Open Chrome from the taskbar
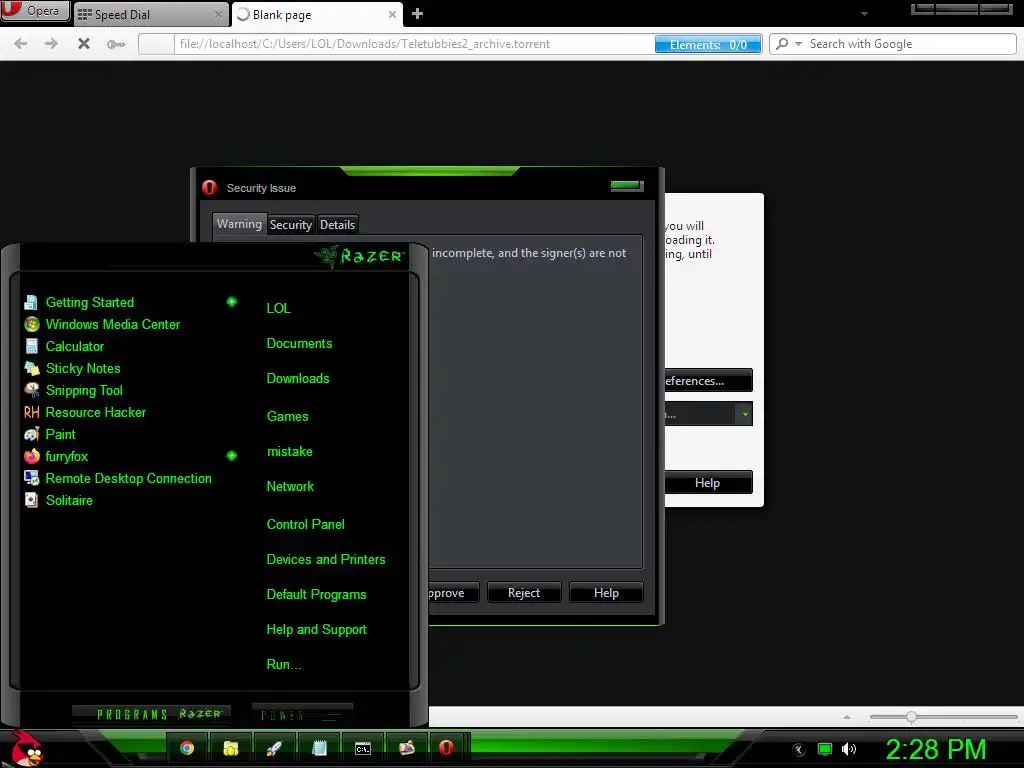The height and width of the screenshot is (768, 1024). point(187,748)
